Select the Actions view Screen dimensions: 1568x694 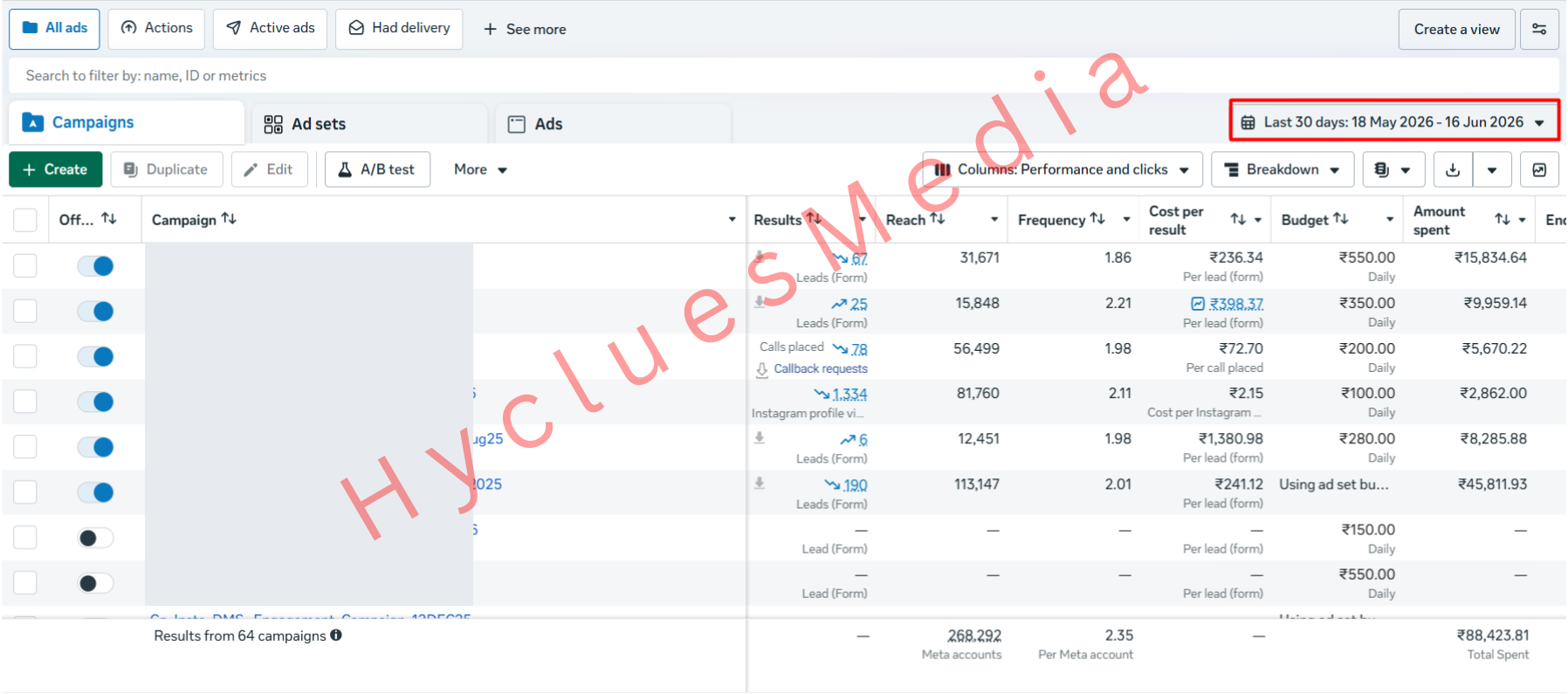click(156, 29)
